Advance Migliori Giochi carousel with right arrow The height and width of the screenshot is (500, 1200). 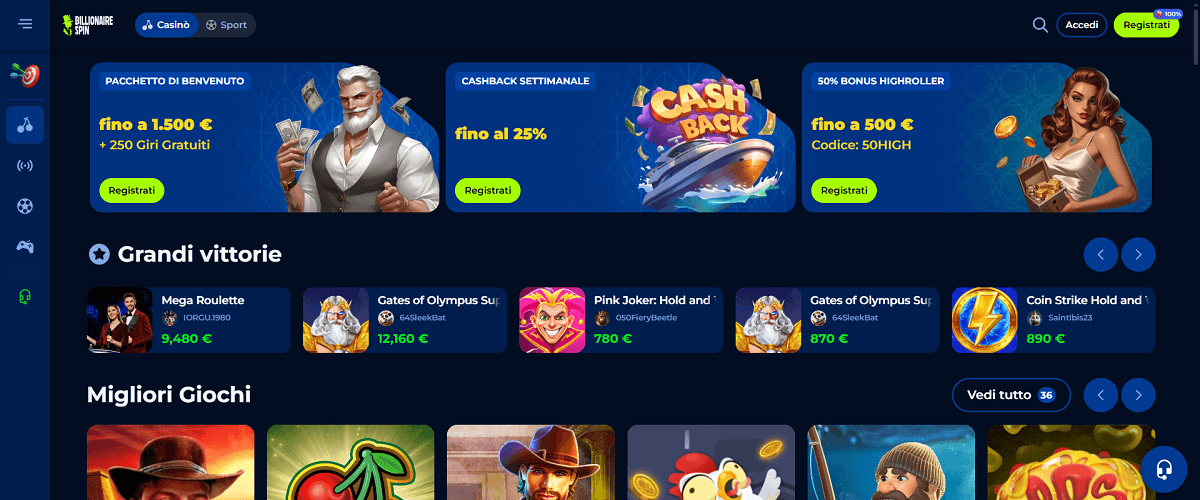[1138, 395]
